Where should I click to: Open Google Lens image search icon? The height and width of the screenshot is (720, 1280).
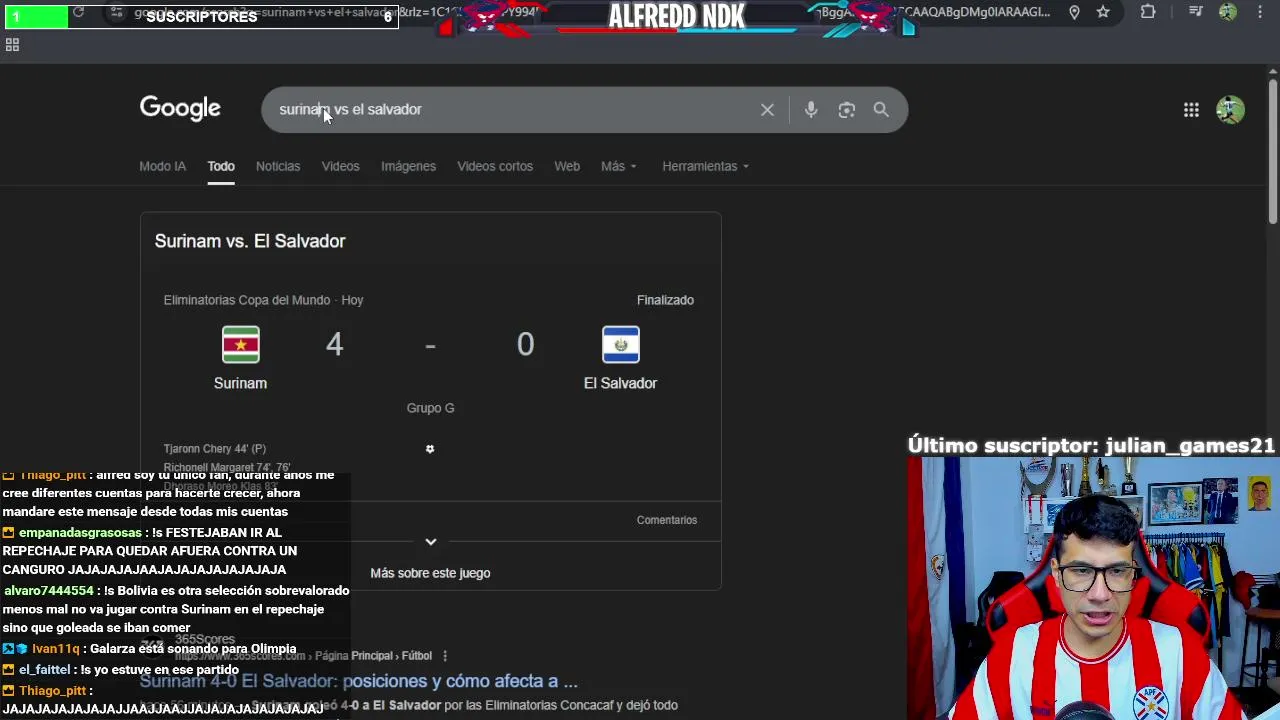[x=847, y=110]
